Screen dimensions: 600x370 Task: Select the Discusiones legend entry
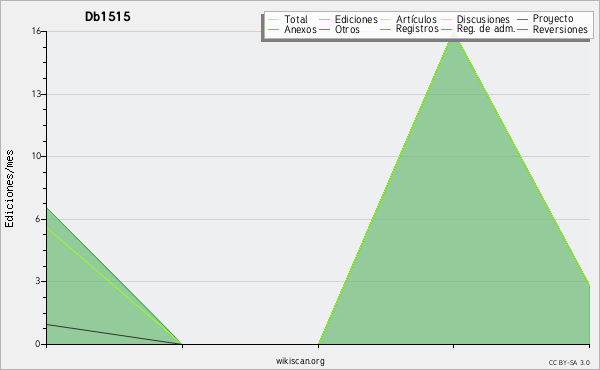(483, 19)
